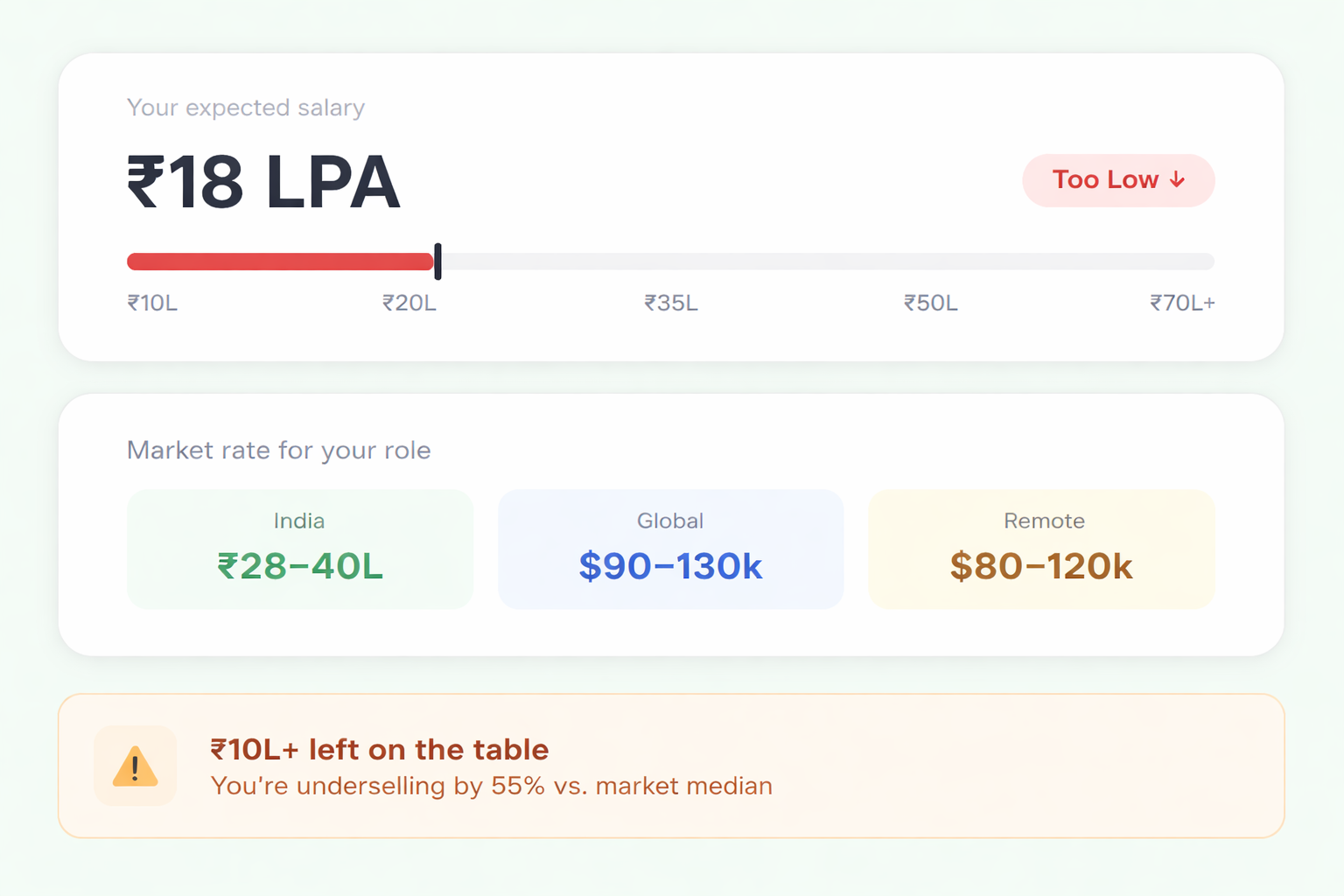This screenshot has width=1344, height=896.
Task: Select the Remote rate card
Action: (x=1041, y=549)
